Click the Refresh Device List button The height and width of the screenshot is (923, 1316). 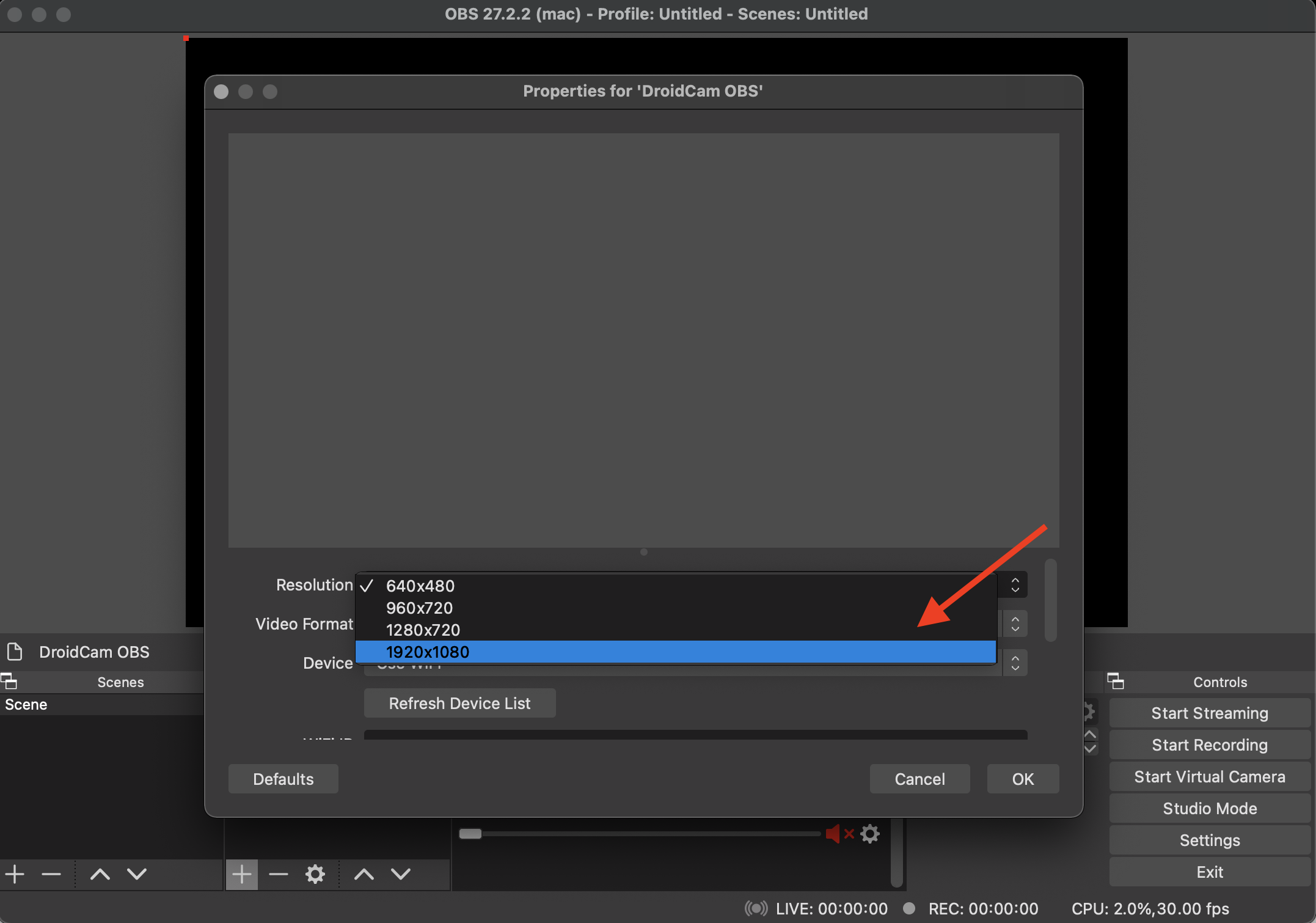(x=459, y=703)
